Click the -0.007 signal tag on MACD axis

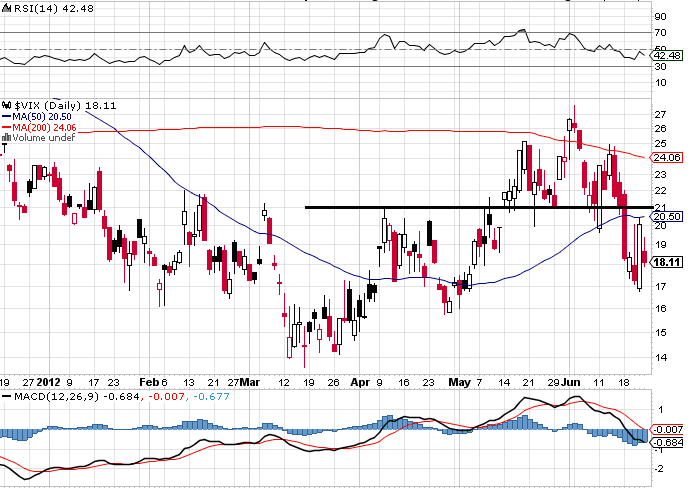tap(667, 429)
